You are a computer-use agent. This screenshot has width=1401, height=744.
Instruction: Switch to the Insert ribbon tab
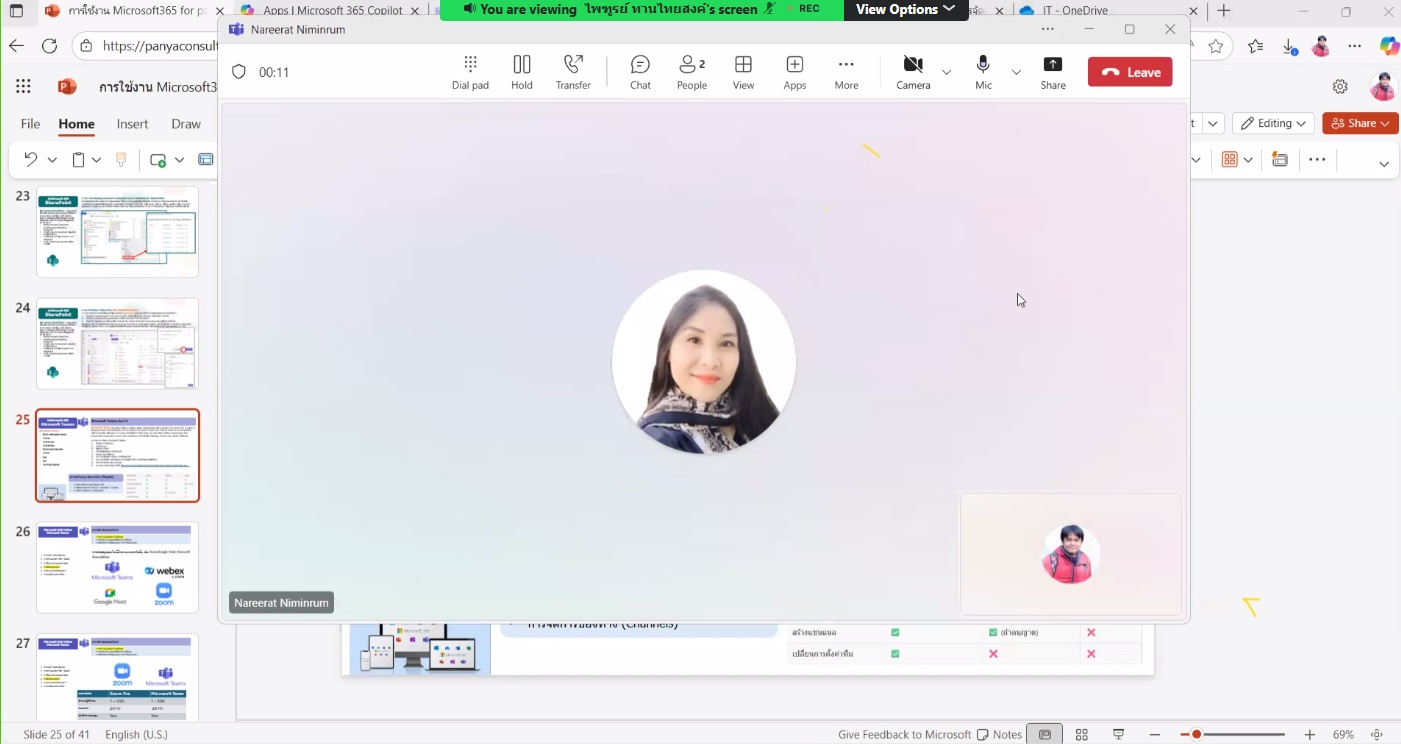pos(132,124)
